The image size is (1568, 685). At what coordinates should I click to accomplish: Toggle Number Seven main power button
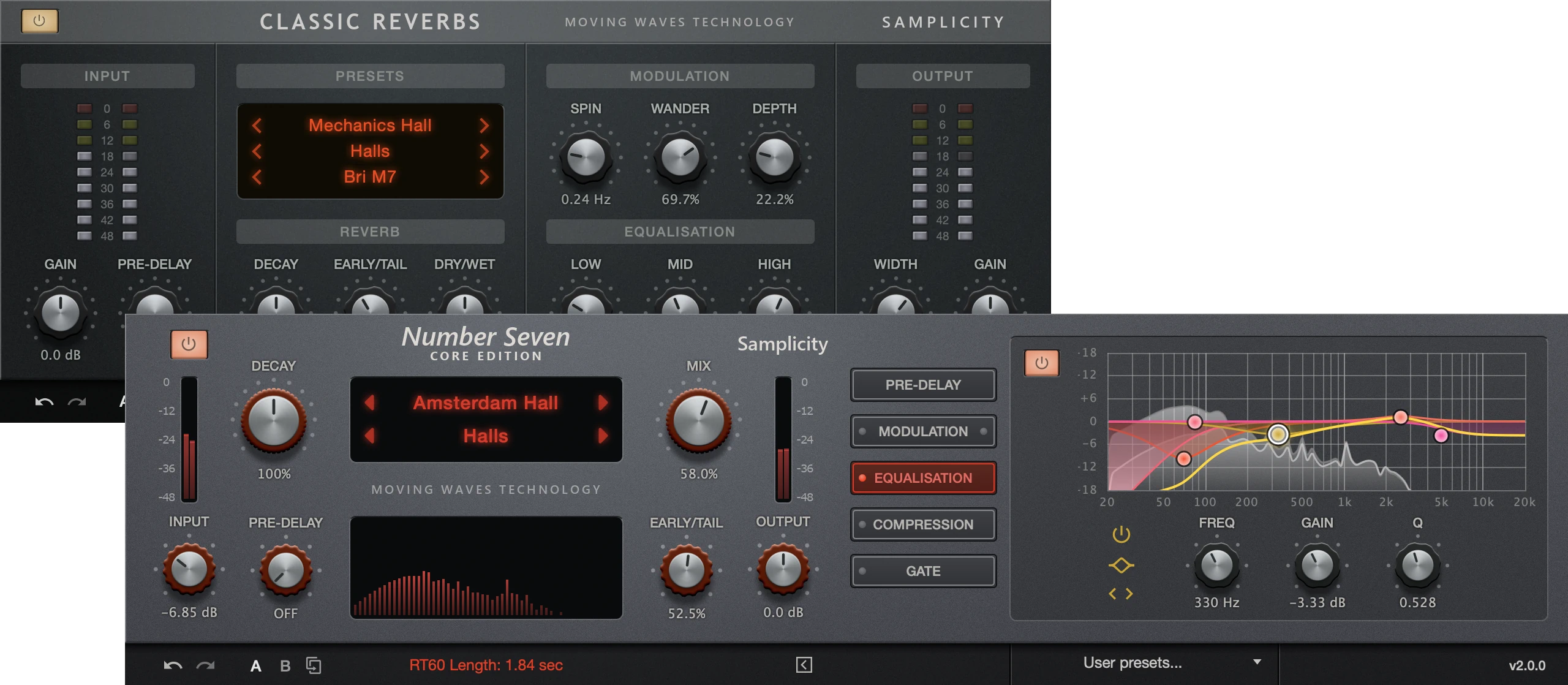click(x=189, y=344)
